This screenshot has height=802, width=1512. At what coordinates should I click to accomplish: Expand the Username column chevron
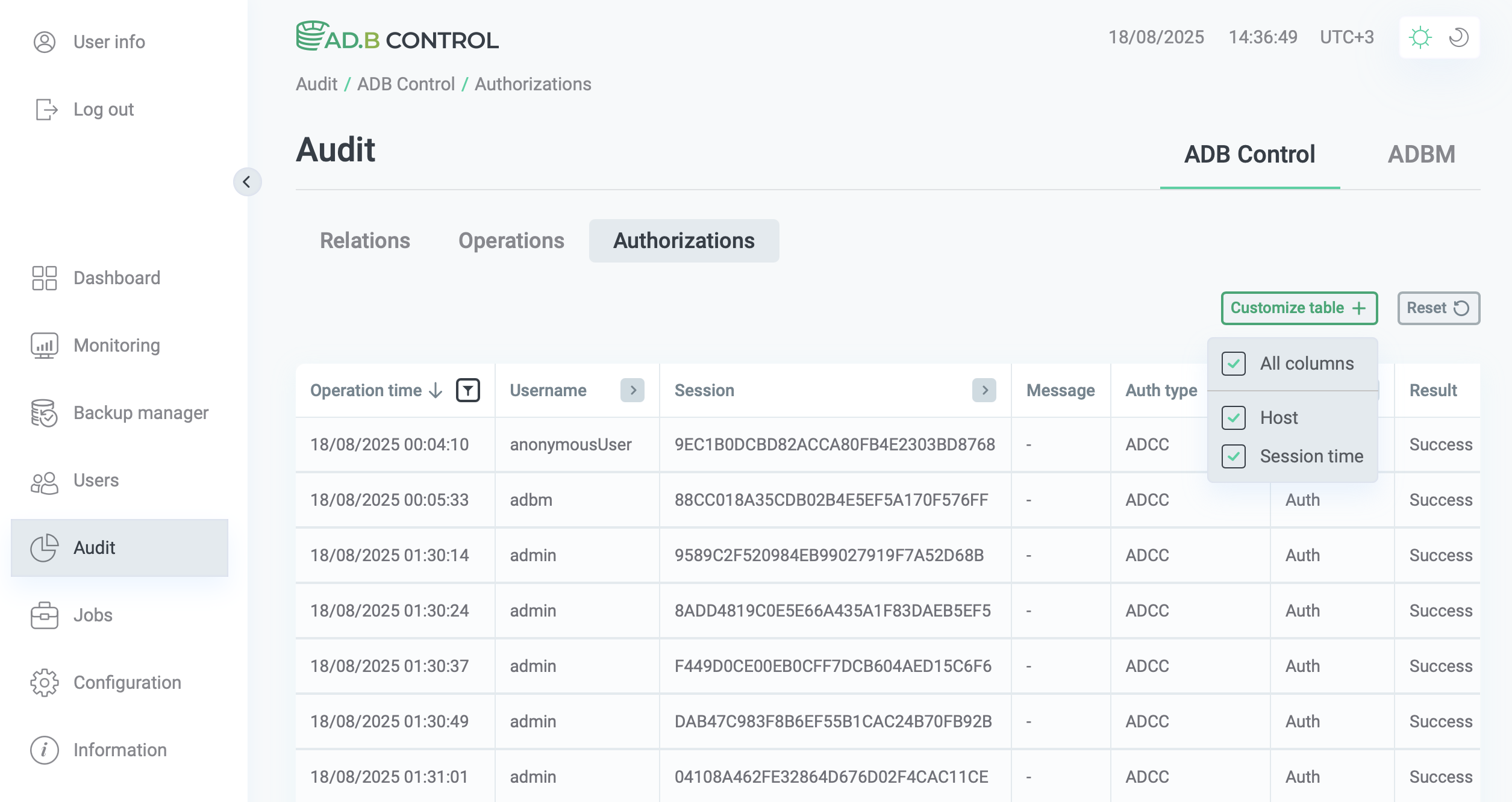tap(633, 390)
